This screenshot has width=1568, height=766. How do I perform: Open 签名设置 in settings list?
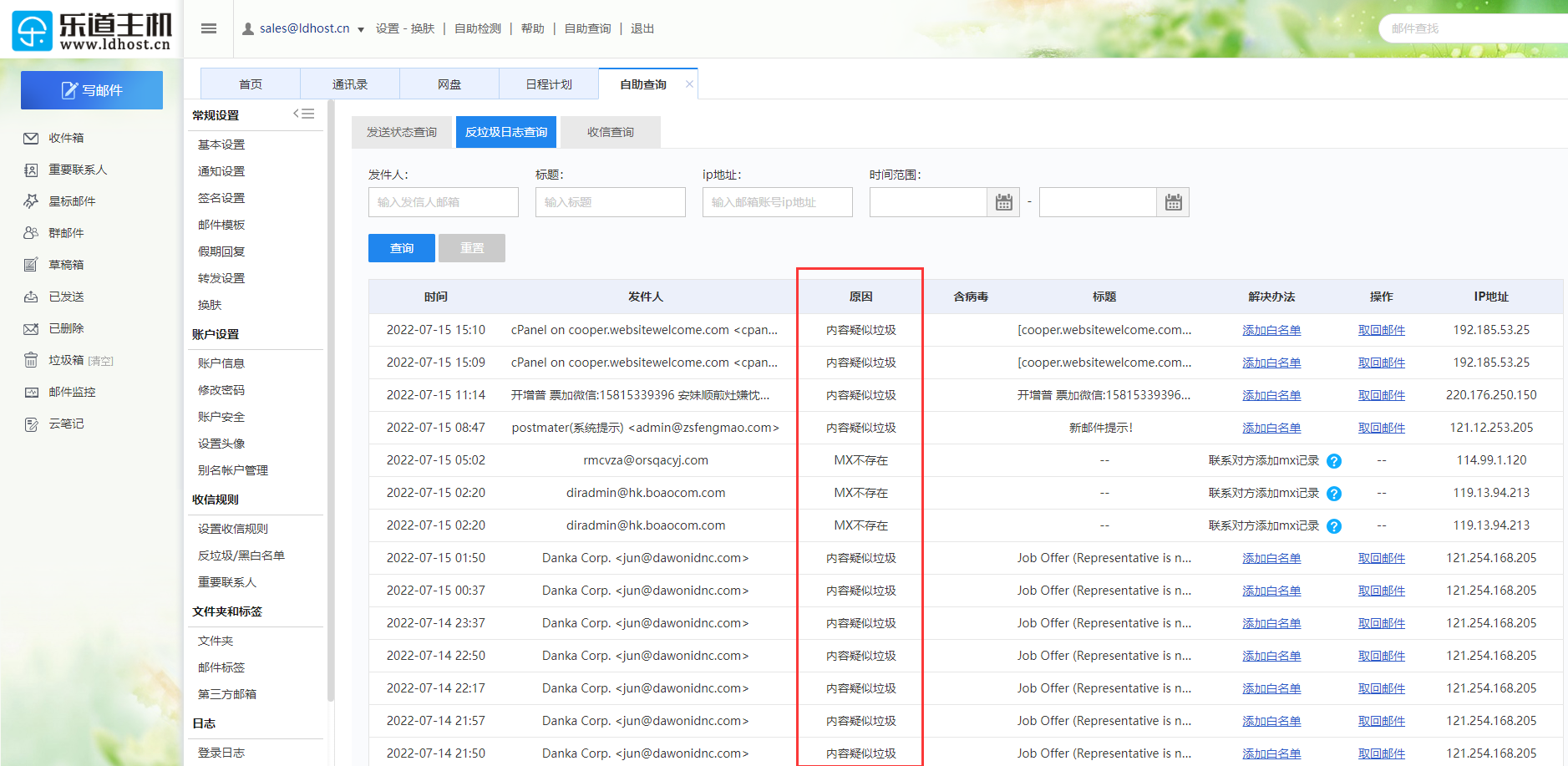coord(221,198)
